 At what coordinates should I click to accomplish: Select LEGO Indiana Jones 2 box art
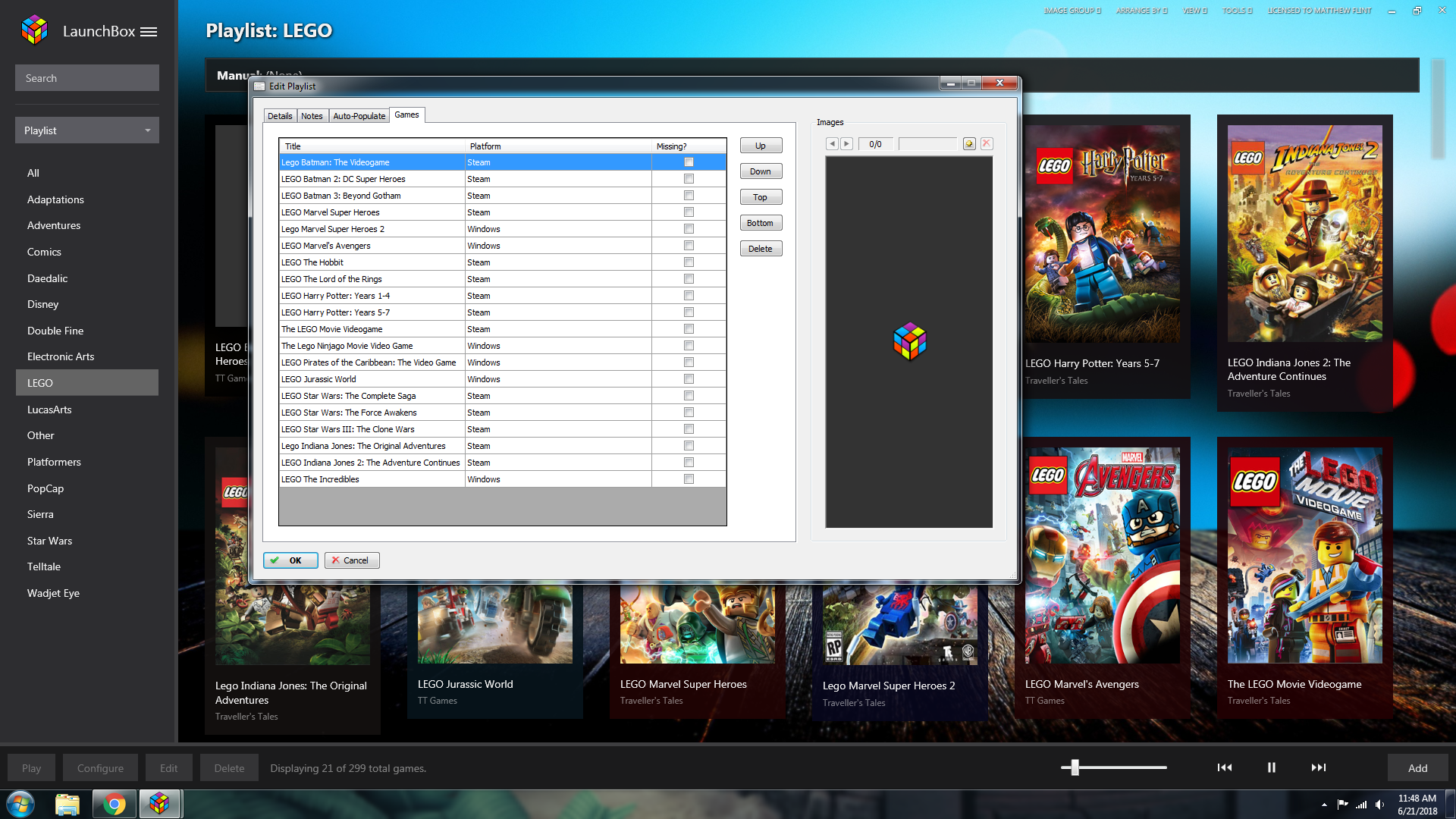coord(1304,234)
